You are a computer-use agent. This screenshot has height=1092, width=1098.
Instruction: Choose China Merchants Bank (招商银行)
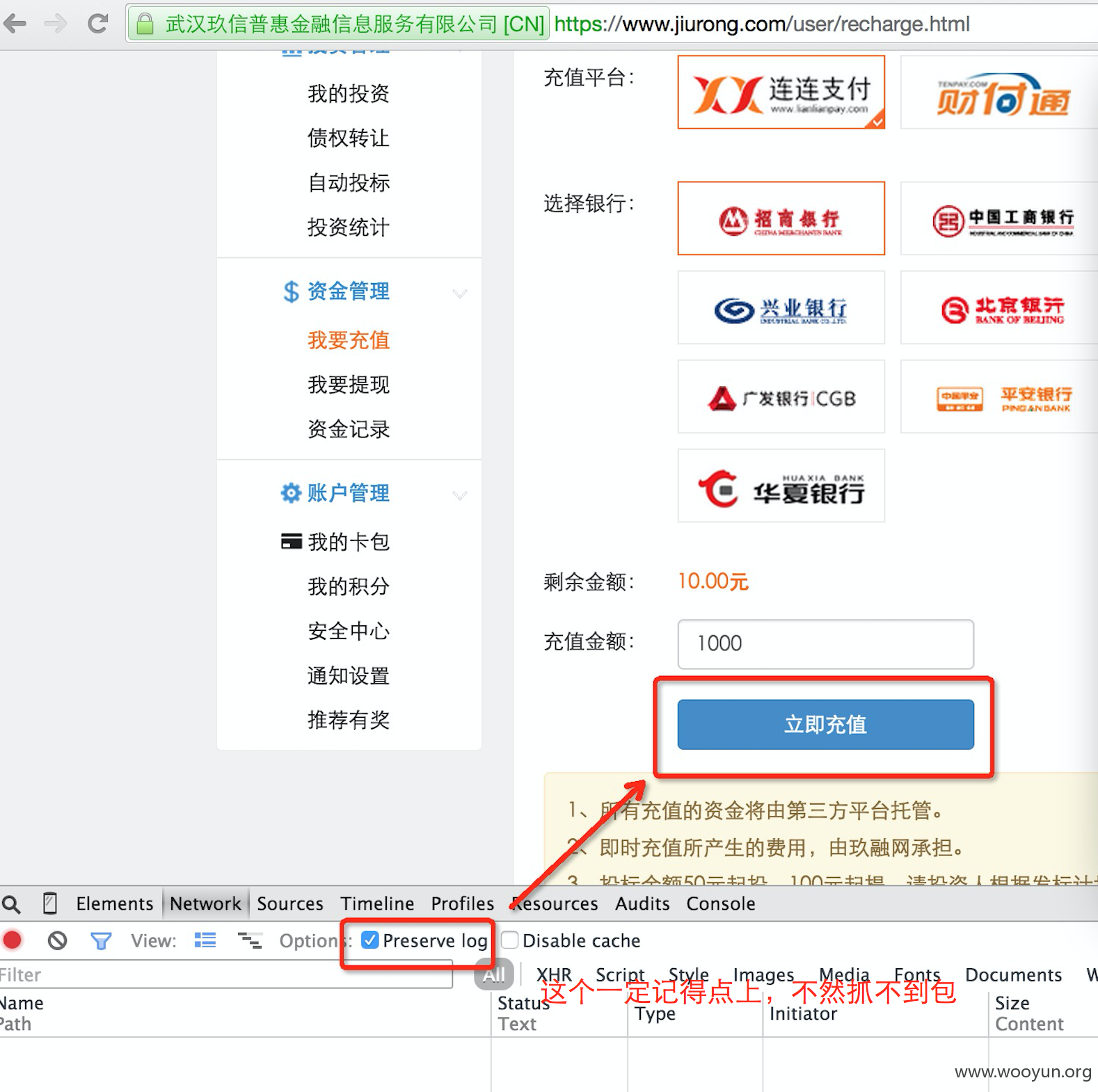[781, 218]
